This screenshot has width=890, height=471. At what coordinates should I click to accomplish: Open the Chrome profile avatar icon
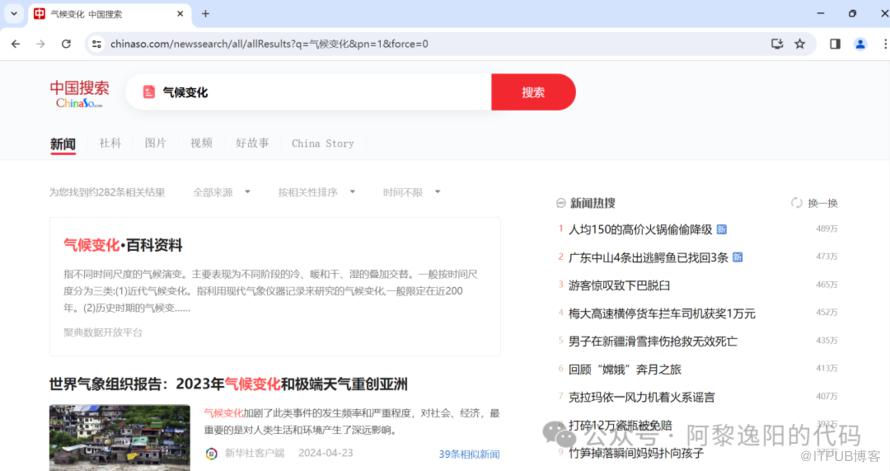(x=860, y=44)
